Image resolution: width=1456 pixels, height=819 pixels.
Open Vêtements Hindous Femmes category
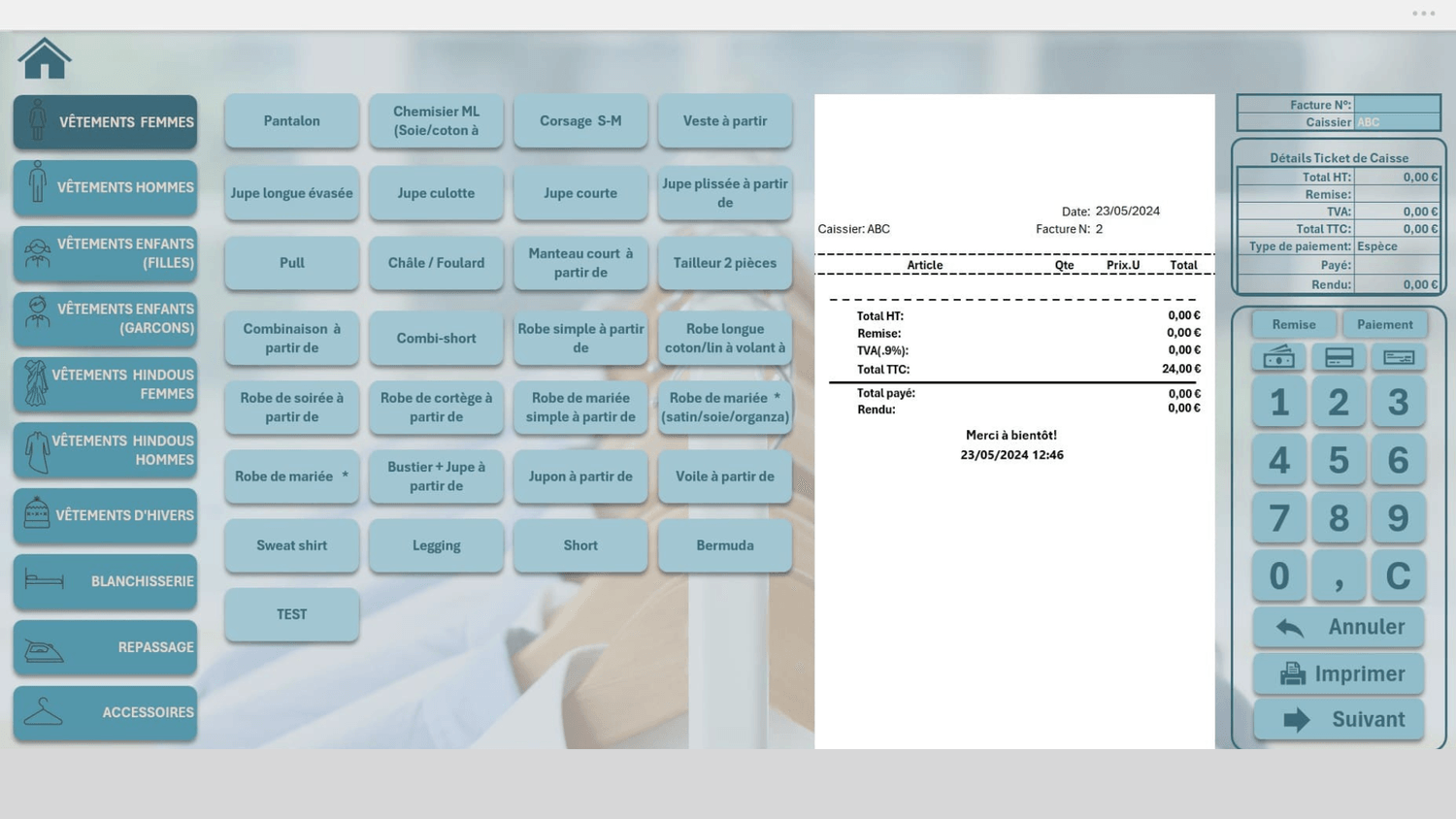coord(105,384)
